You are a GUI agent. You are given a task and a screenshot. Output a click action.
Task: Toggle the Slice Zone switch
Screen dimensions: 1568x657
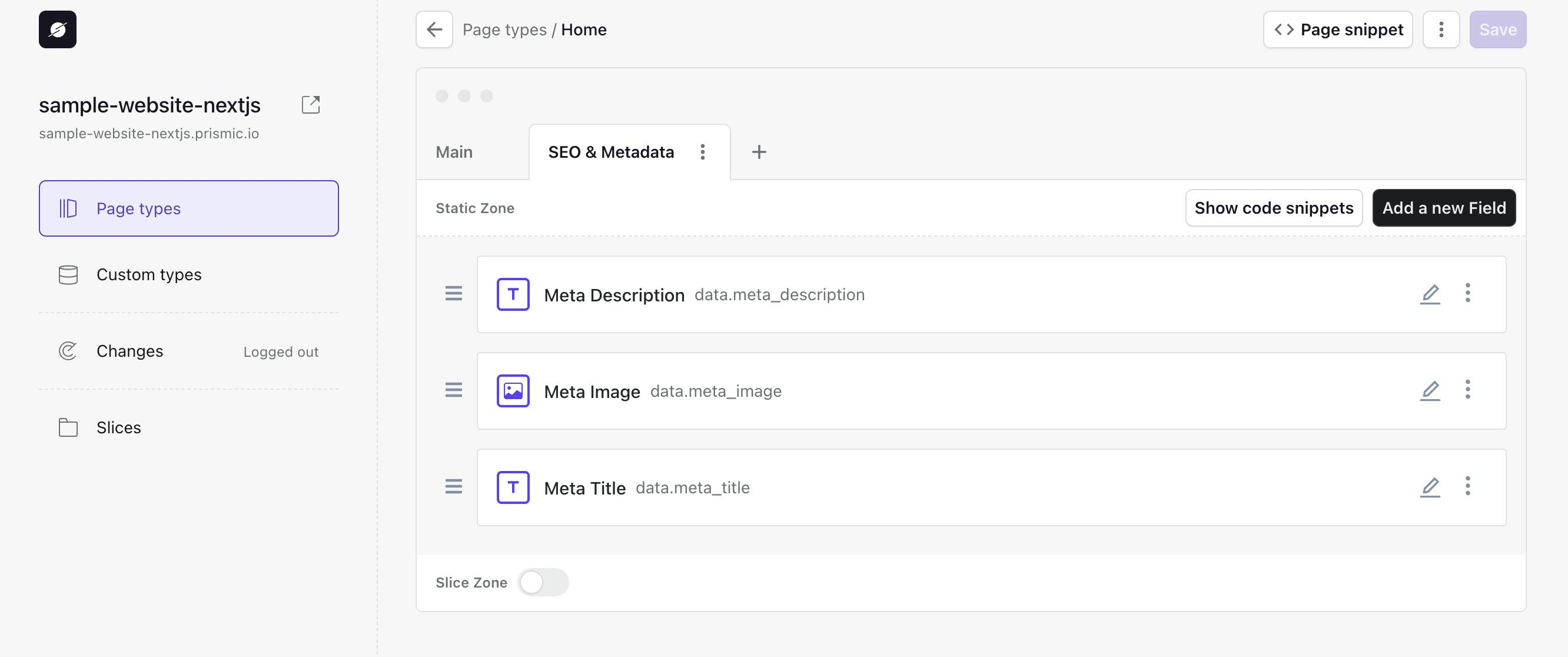[543, 580]
